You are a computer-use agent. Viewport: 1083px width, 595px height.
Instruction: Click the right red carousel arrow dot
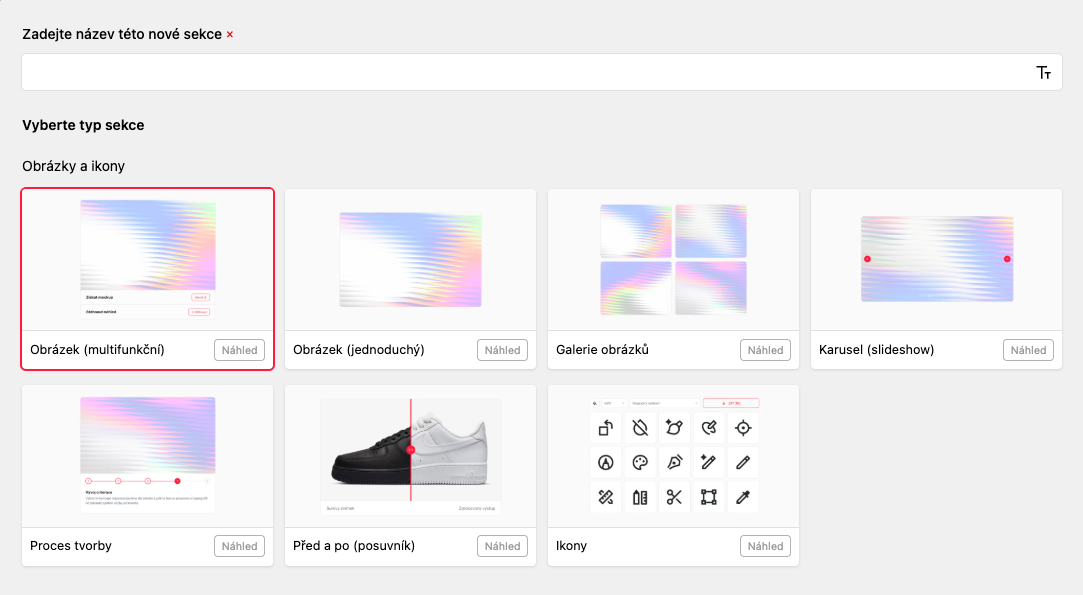1007,259
